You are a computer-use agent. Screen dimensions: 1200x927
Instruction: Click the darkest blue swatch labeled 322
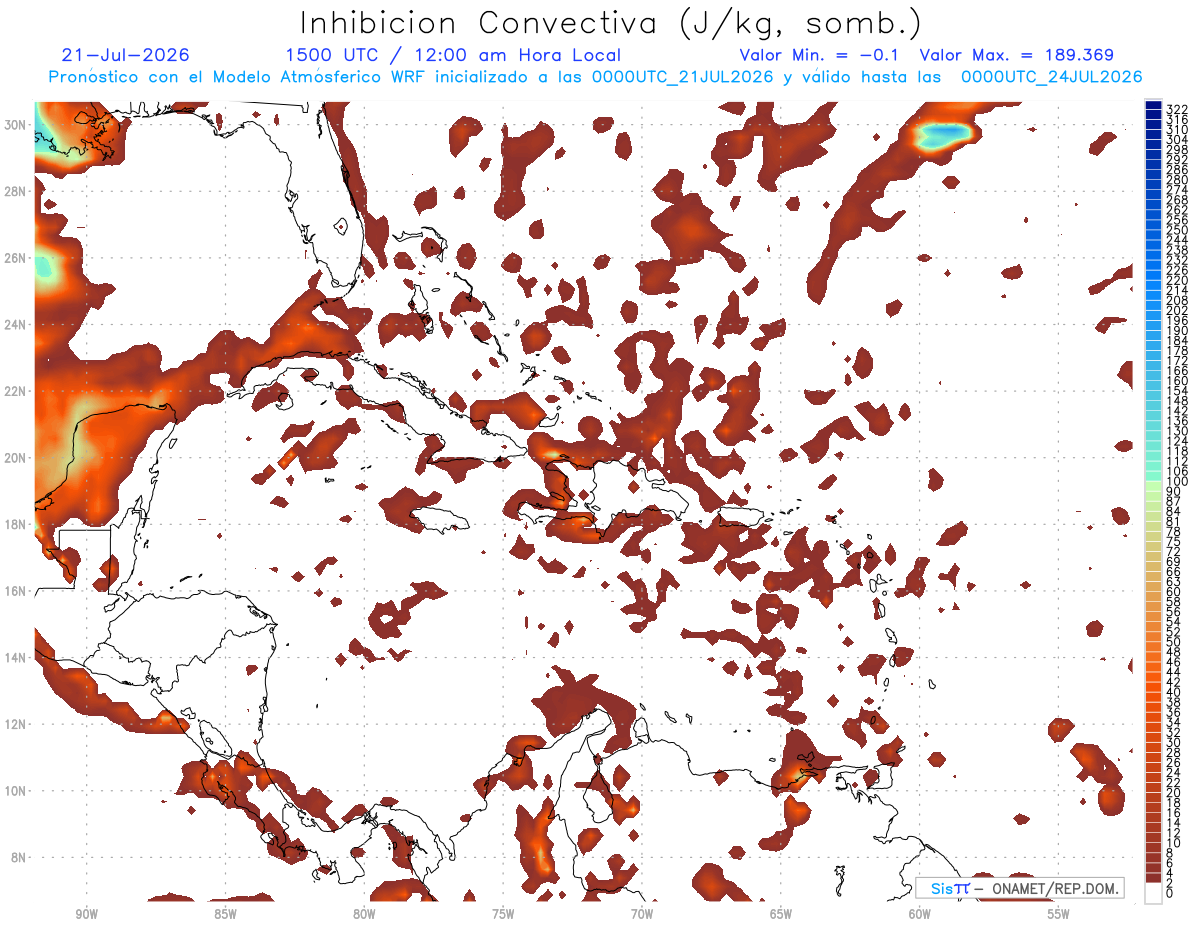click(1153, 105)
